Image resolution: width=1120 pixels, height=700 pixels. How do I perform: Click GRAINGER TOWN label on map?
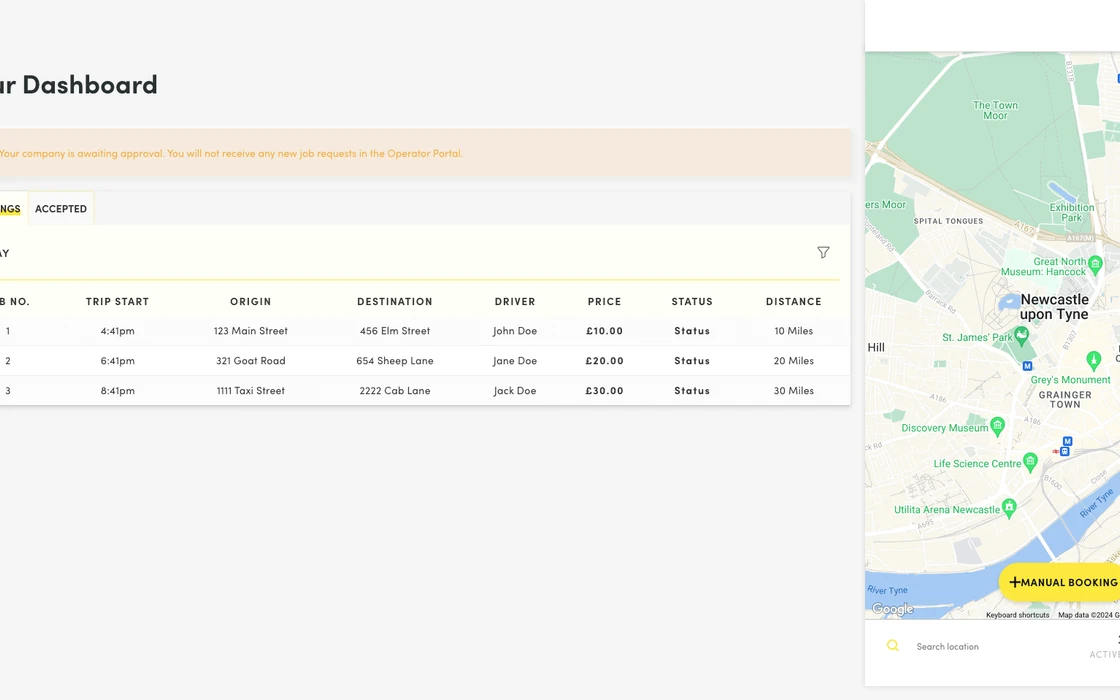tap(1064, 399)
